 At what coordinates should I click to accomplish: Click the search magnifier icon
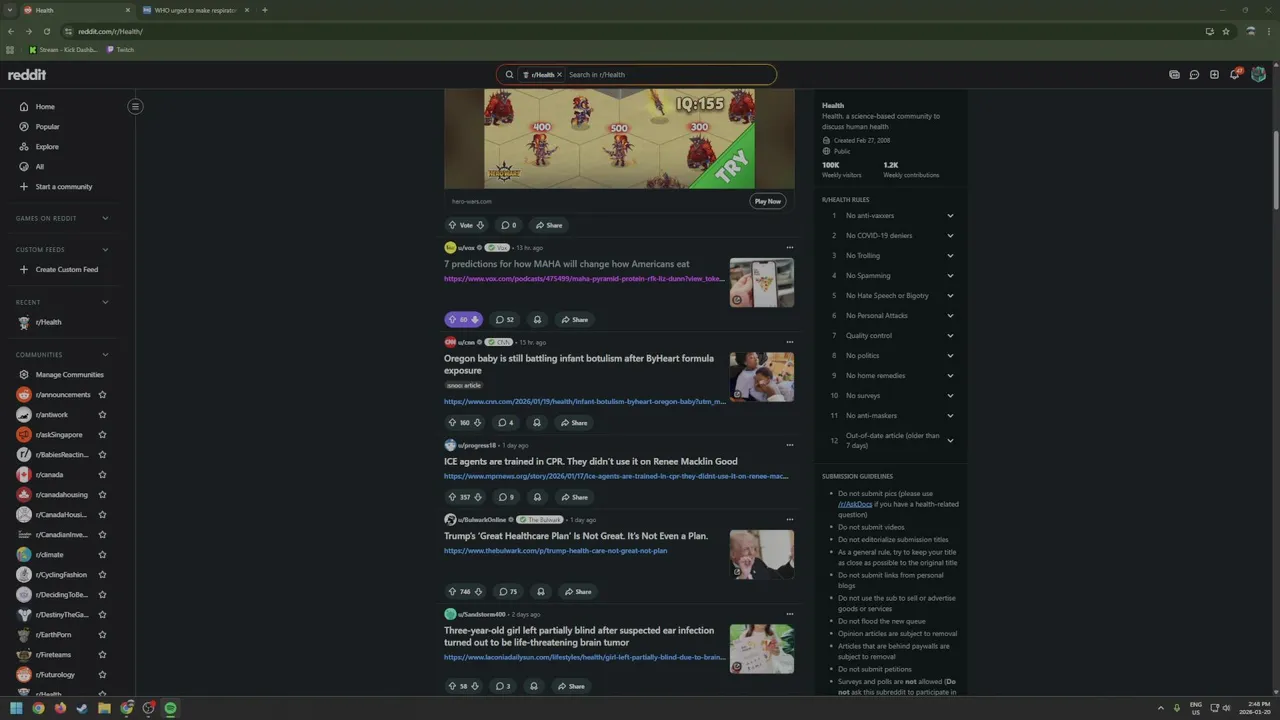click(x=509, y=75)
